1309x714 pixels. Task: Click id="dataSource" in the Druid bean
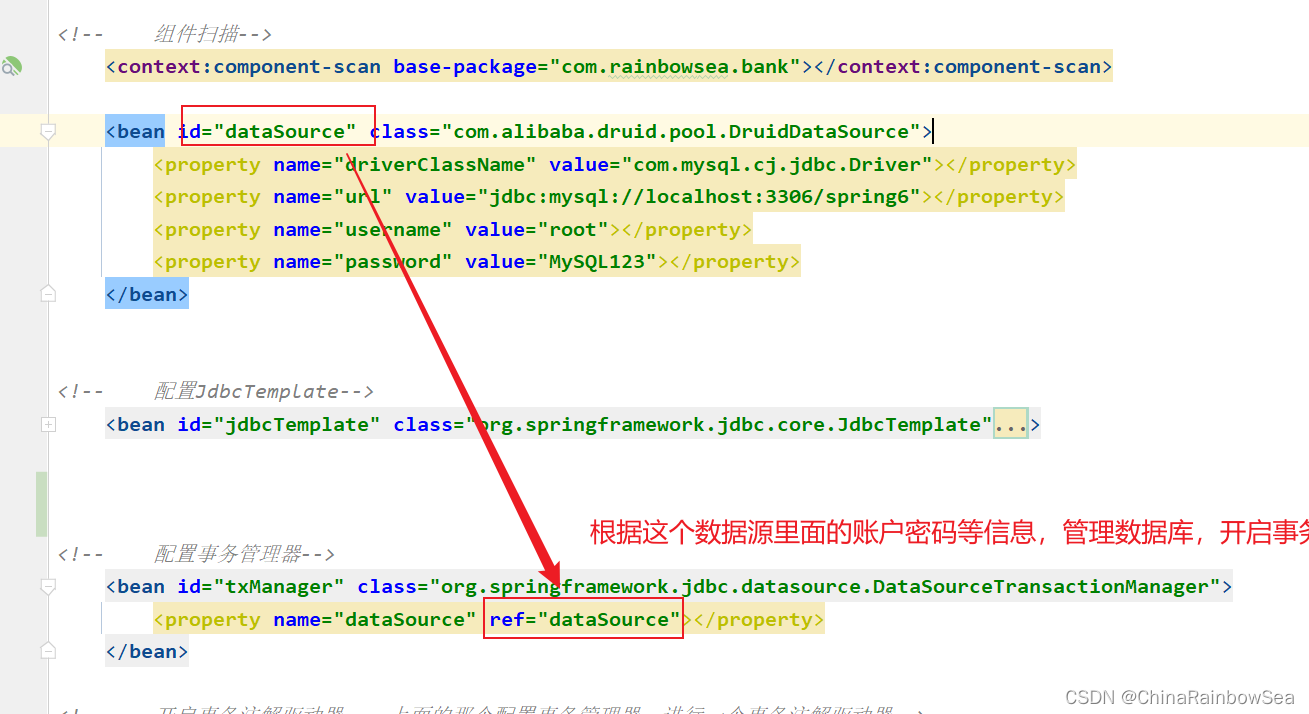click(267, 131)
